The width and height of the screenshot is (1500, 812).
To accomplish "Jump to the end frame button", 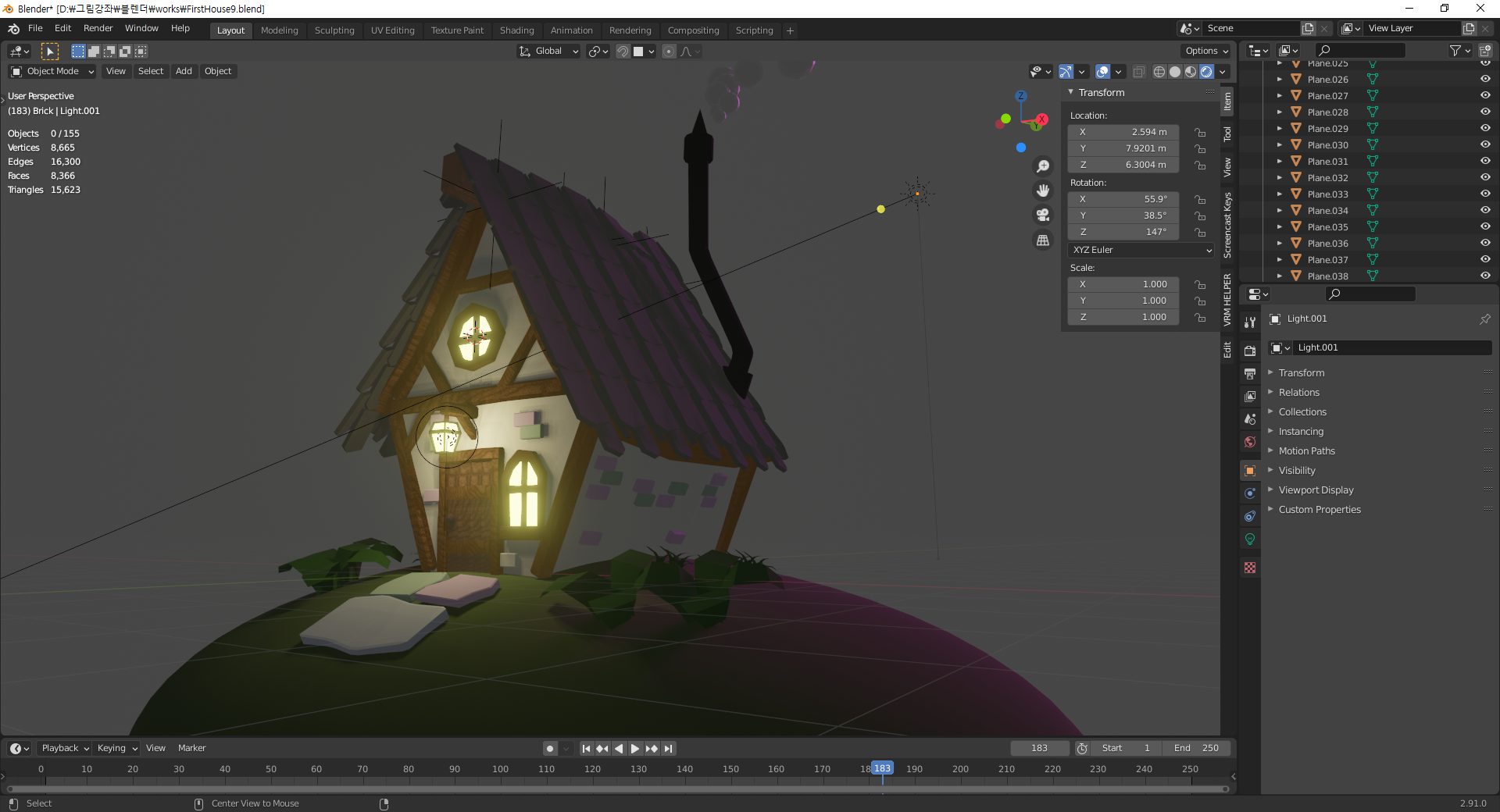I will [668, 749].
